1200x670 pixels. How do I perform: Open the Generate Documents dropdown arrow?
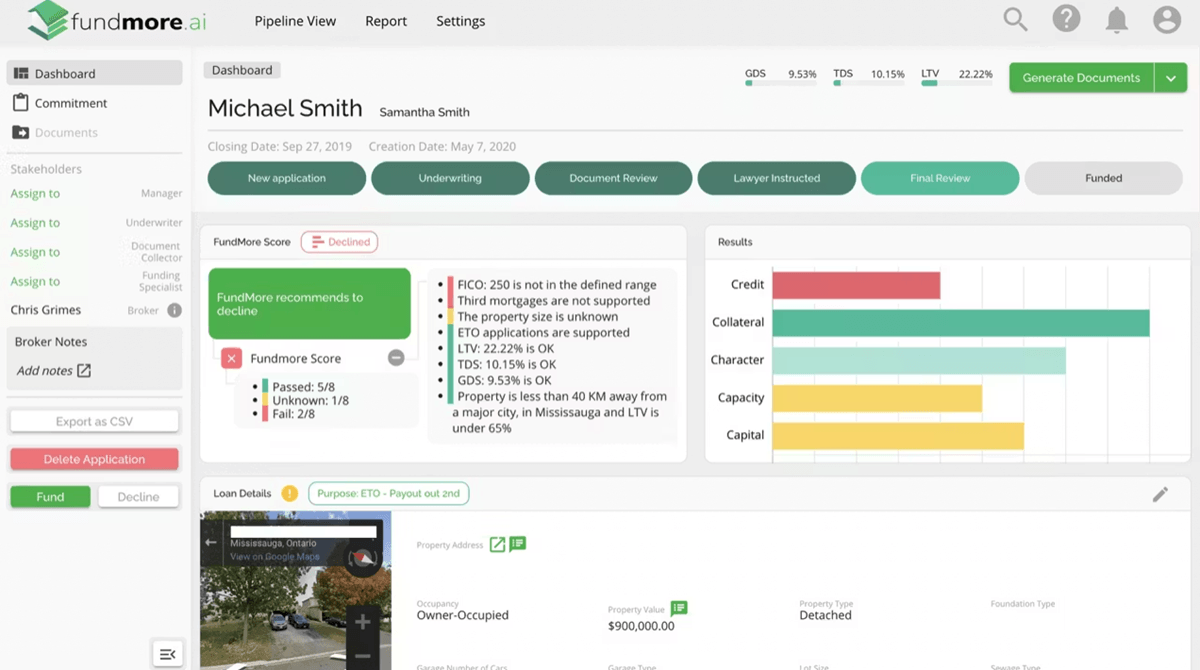1171,77
